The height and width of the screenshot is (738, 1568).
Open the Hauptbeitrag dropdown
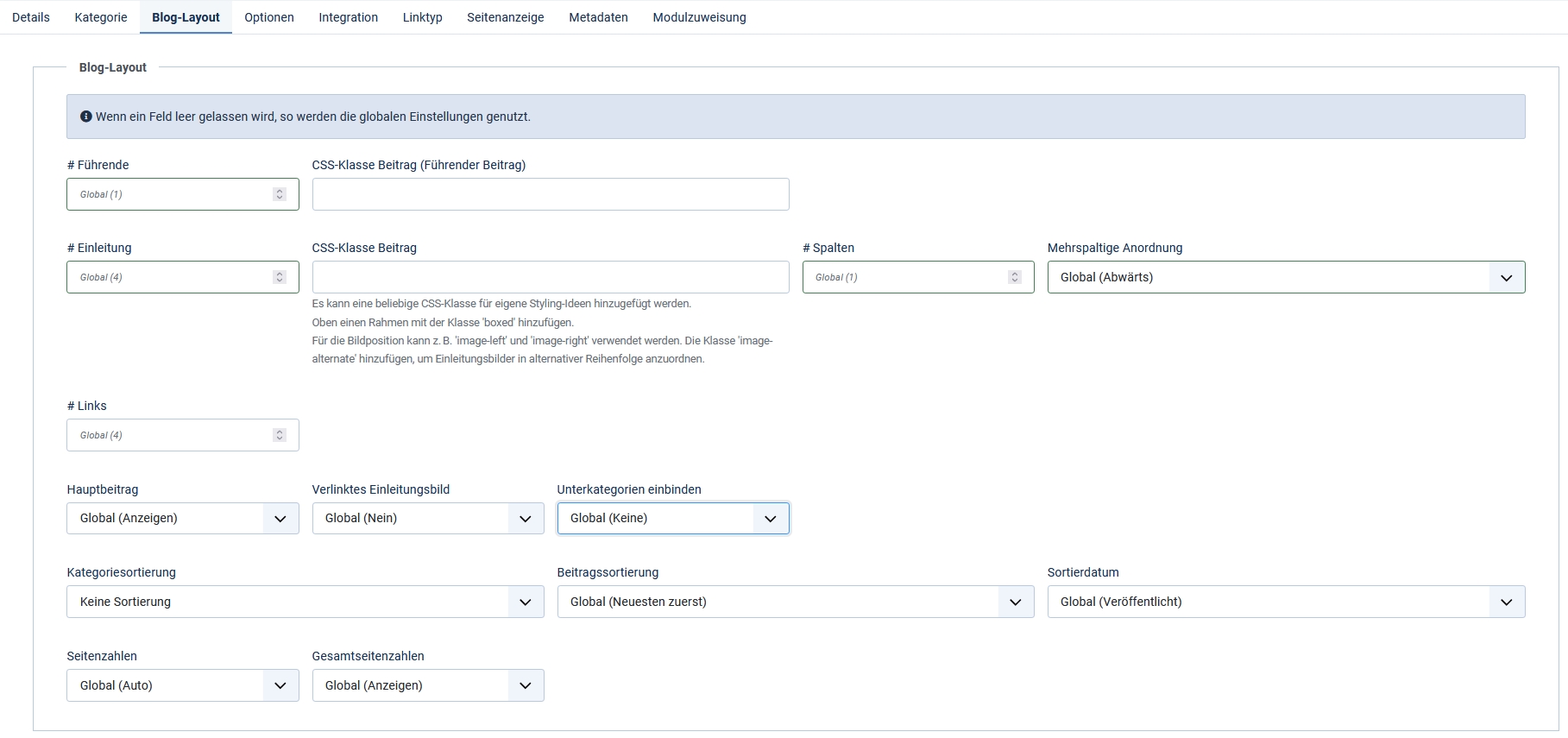click(x=183, y=518)
